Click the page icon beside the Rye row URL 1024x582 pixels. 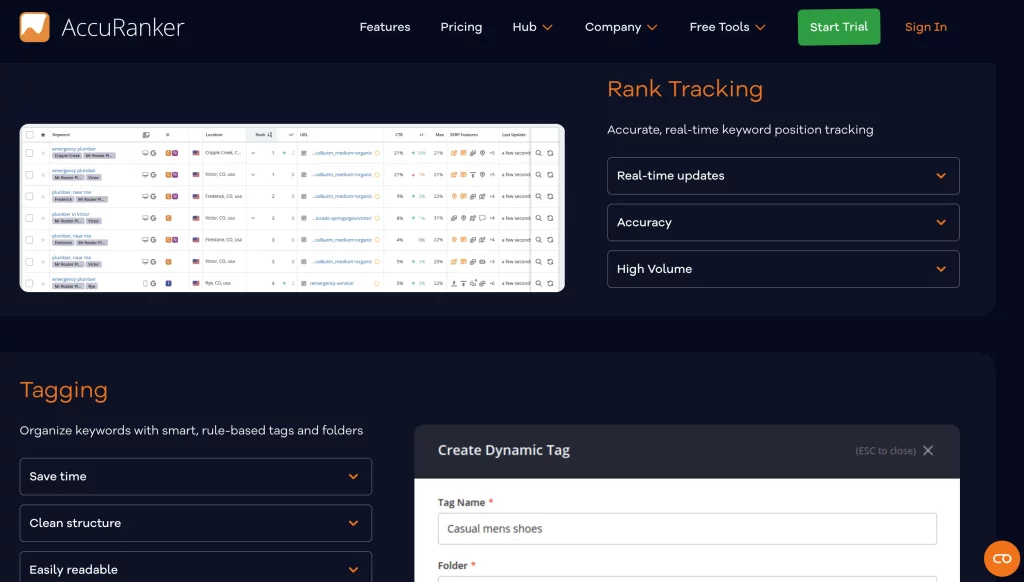point(304,283)
